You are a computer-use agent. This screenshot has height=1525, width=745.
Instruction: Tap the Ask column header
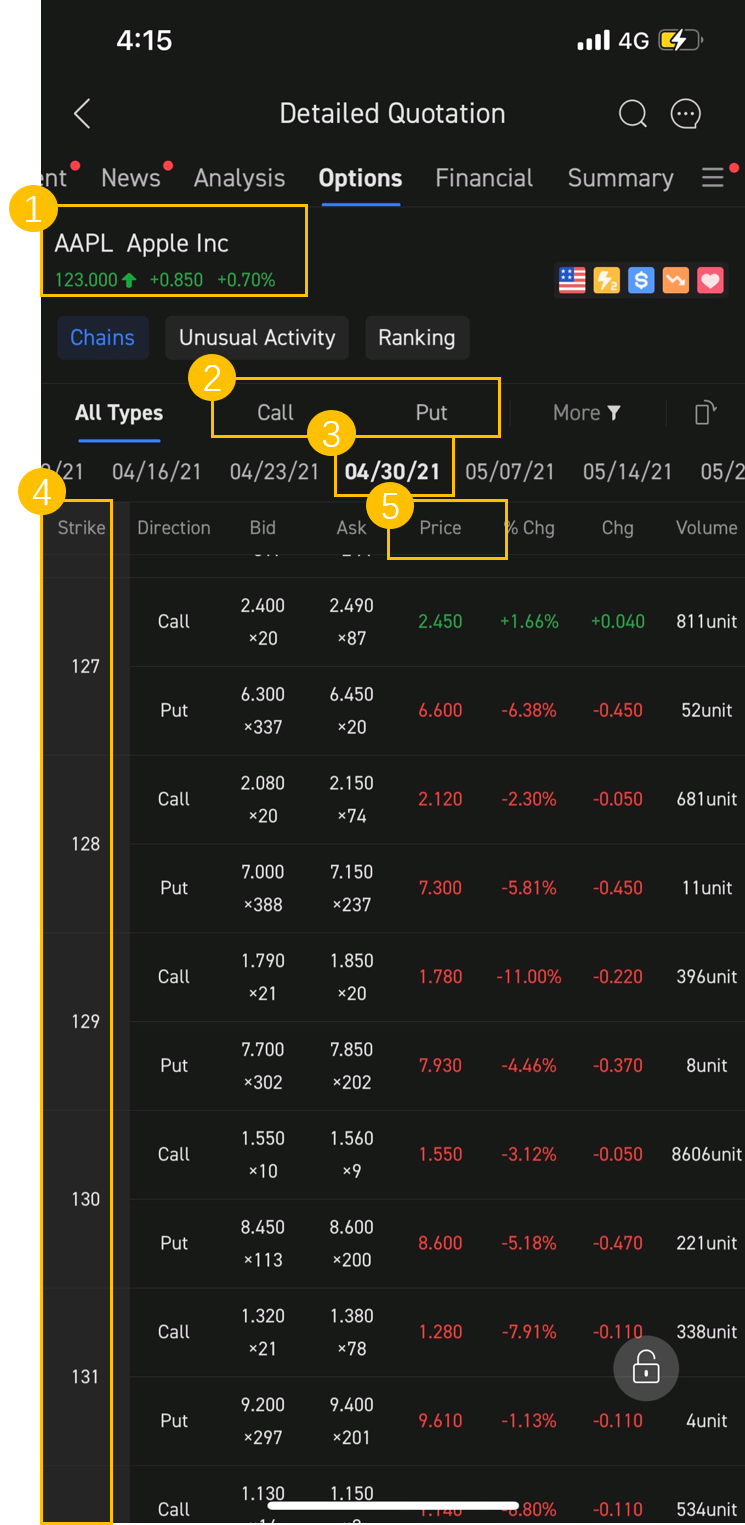click(352, 528)
